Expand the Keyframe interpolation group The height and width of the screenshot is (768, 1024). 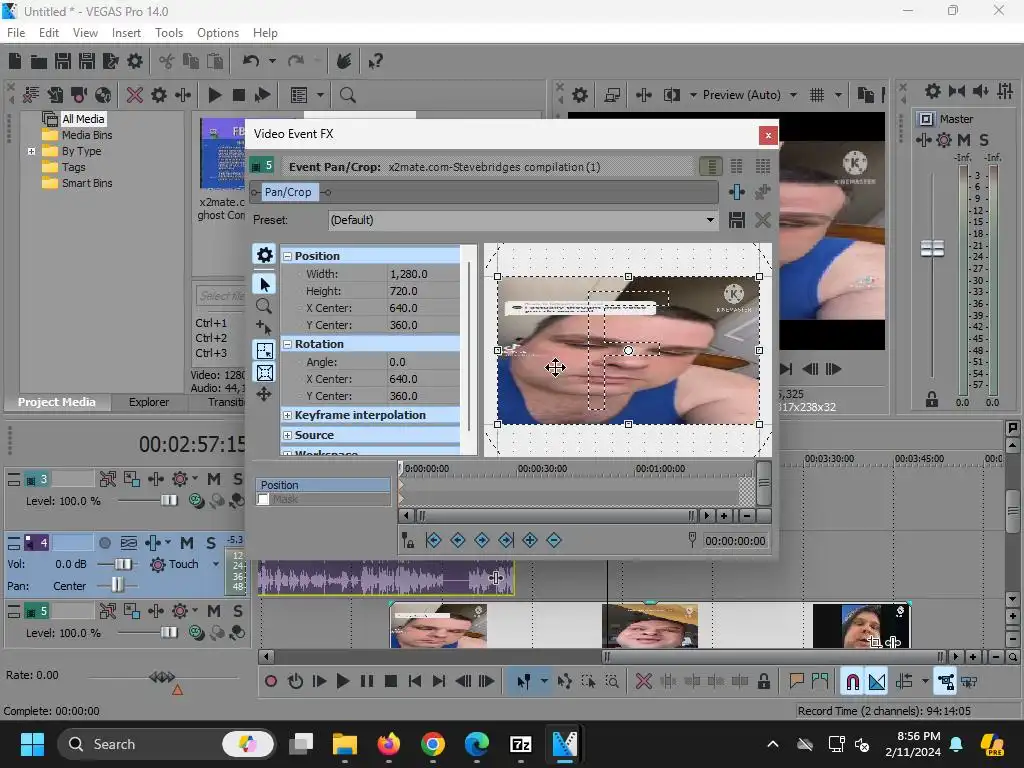287,415
